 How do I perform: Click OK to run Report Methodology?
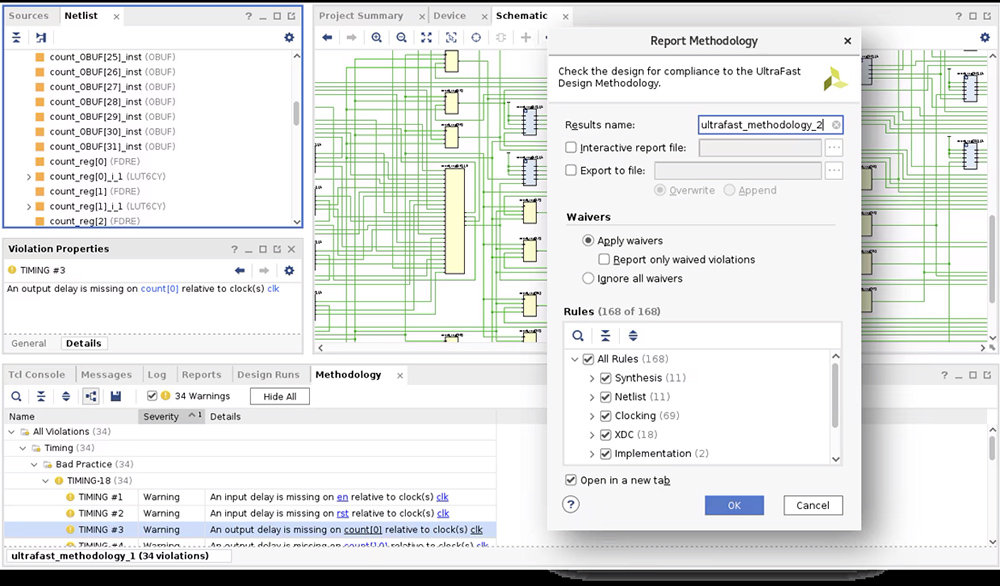tap(733, 505)
